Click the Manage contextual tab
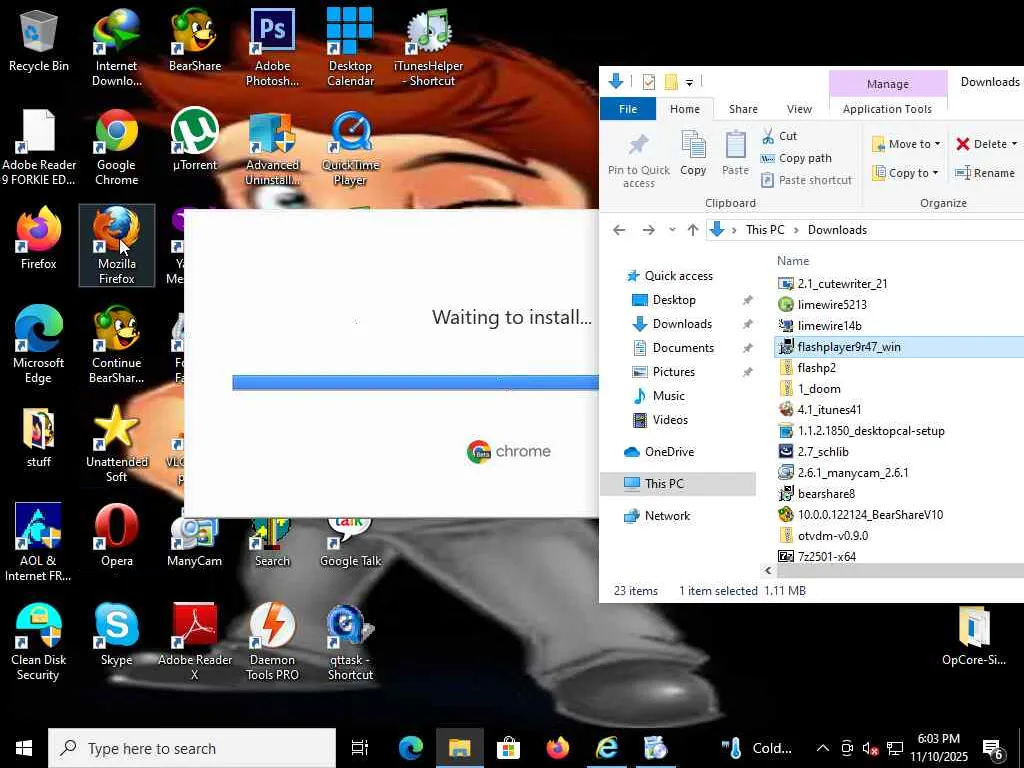The height and width of the screenshot is (768, 1024). (x=888, y=84)
